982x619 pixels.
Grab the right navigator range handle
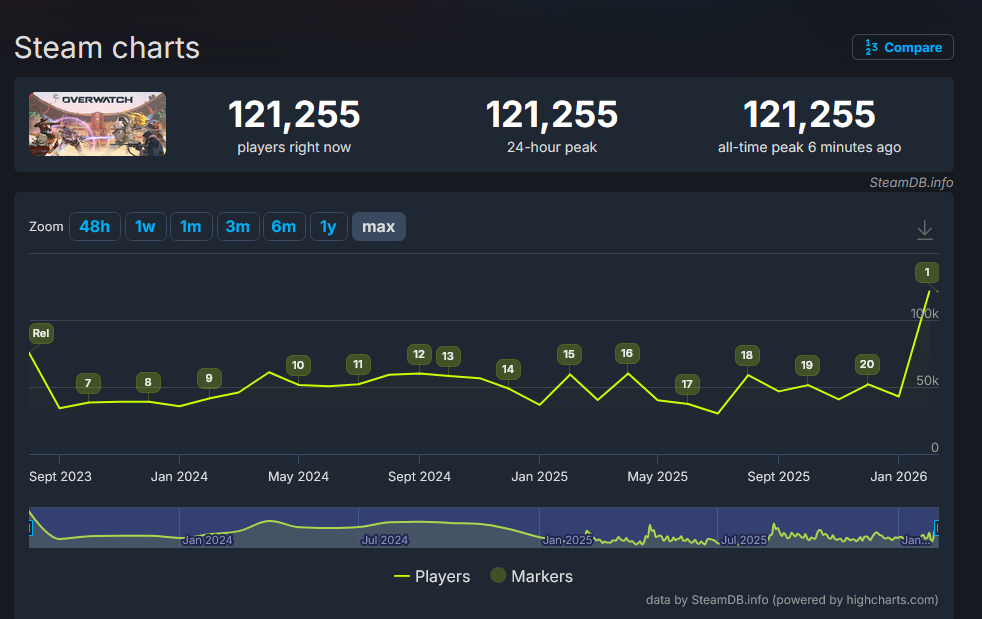pos(936,528)
